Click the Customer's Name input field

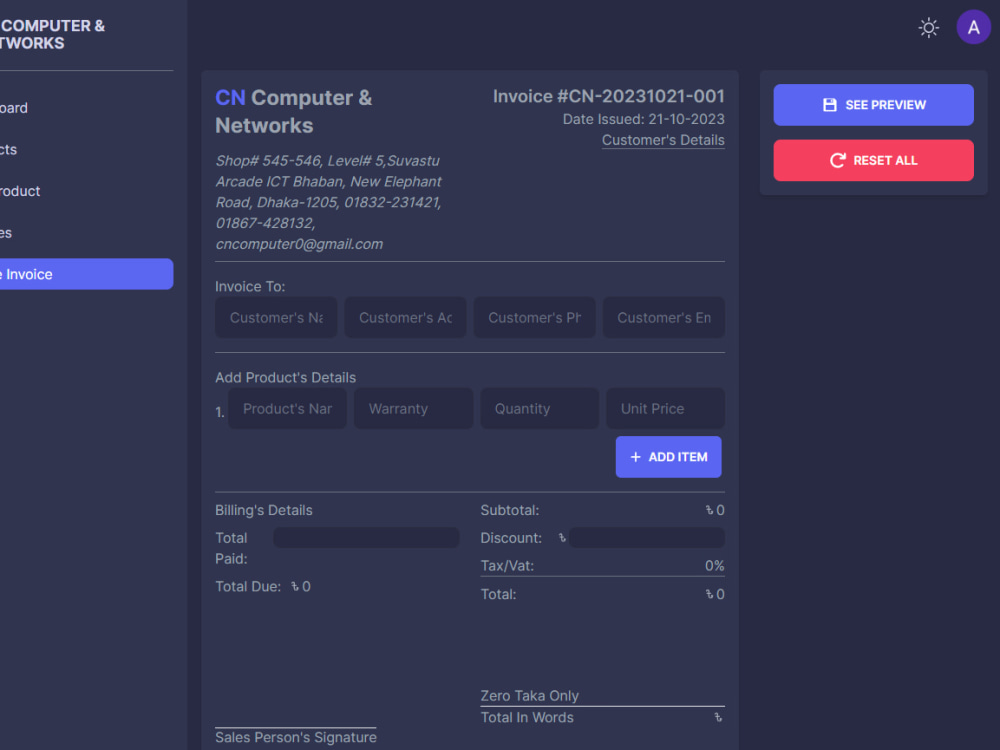coord(275,317)
